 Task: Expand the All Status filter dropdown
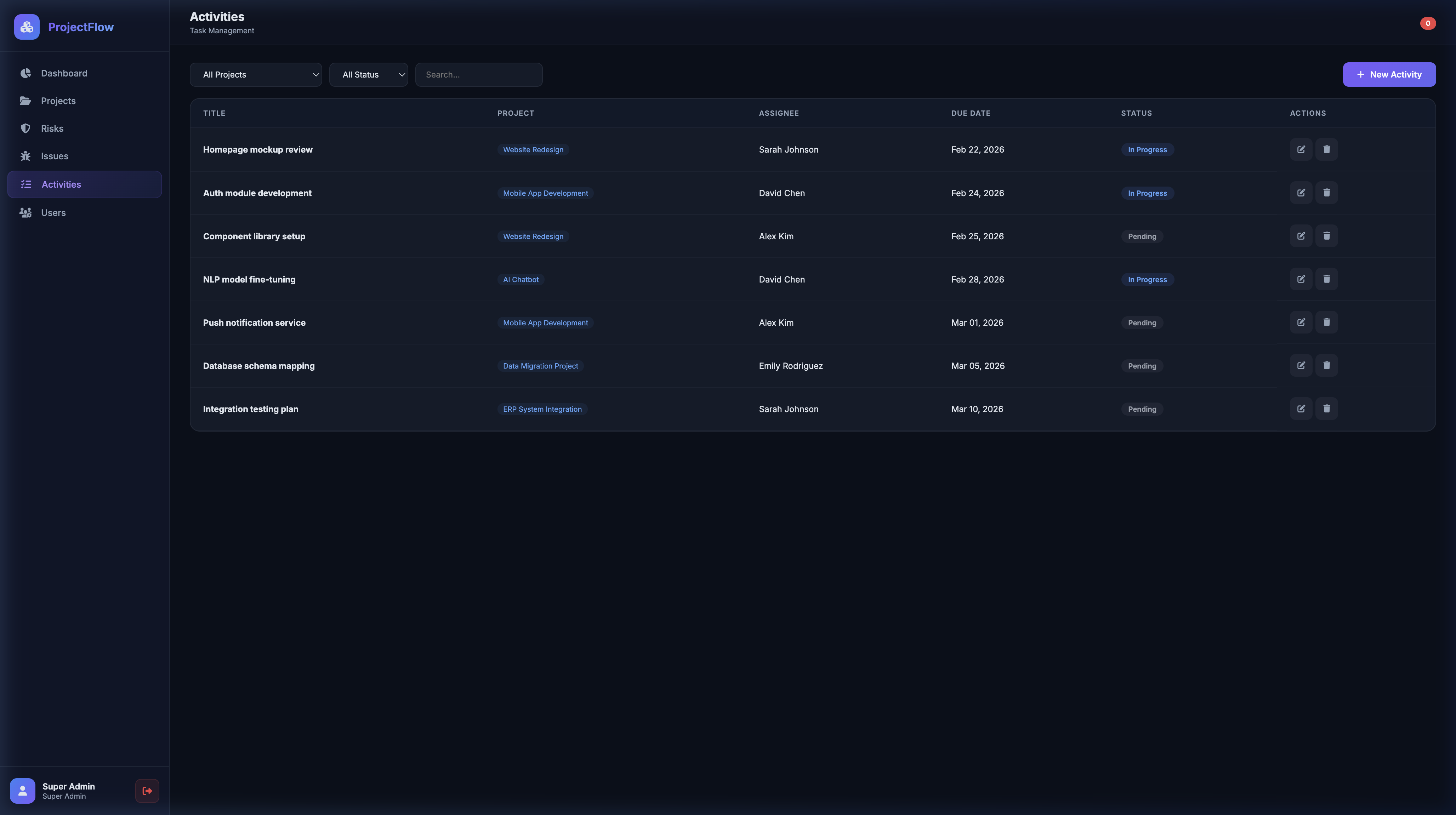(368, 75)
